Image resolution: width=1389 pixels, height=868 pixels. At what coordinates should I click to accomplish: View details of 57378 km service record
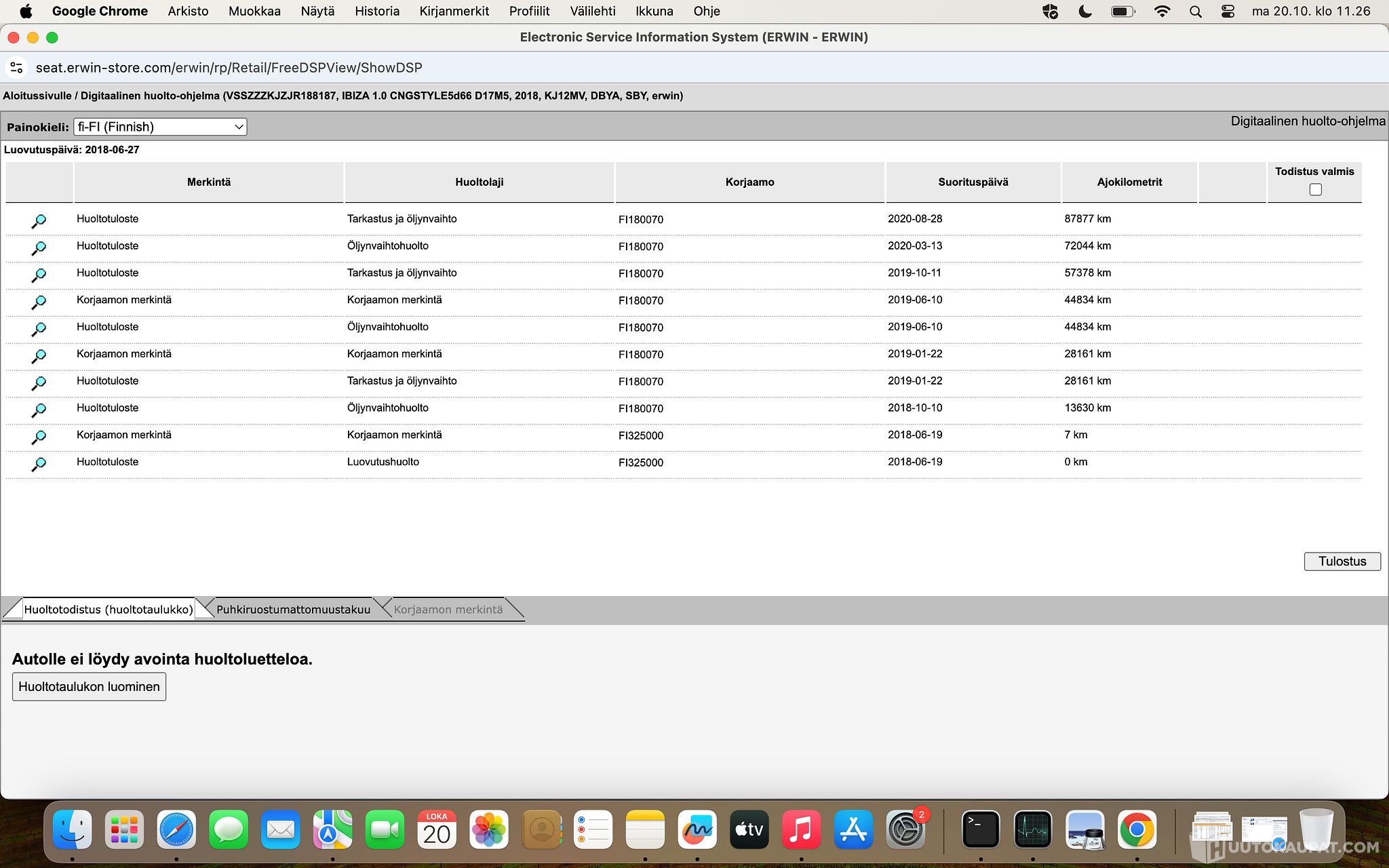point(39,275)
